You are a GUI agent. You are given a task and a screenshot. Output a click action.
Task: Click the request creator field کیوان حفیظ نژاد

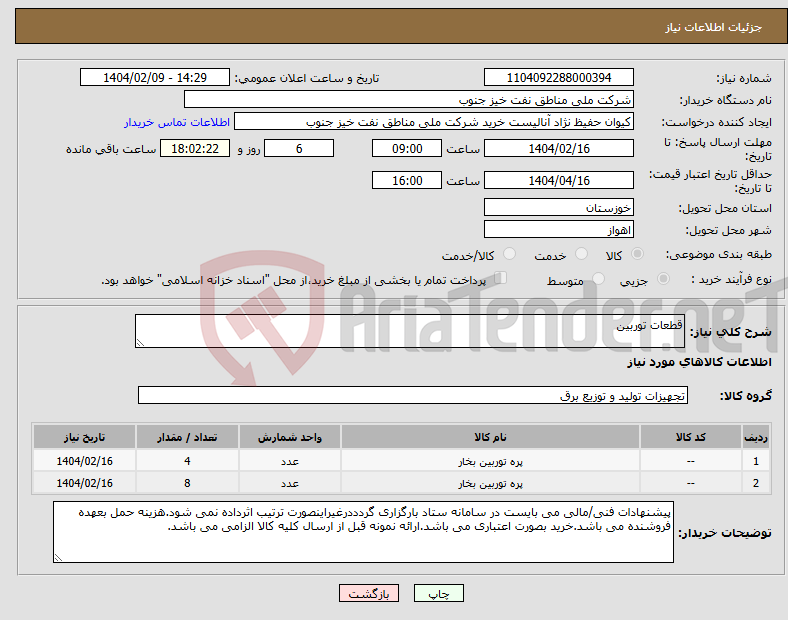pyautogui.click(x=434, y=122)
